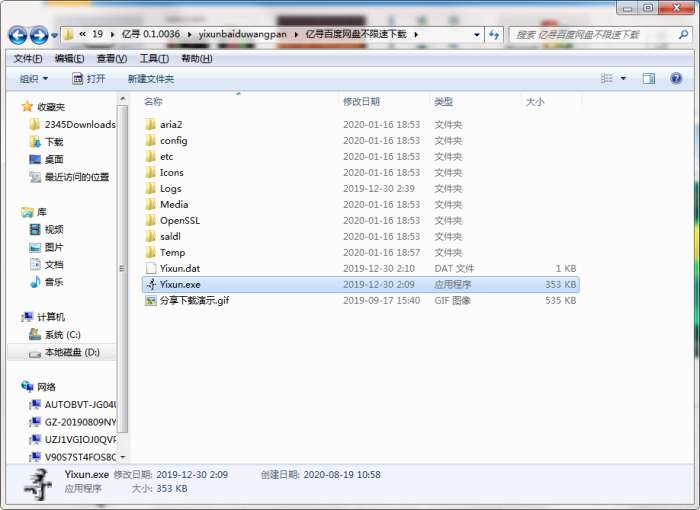The image size is (700, 510).
Task: Click the Back navigation arrow
Action: click(x=18, y=35)
